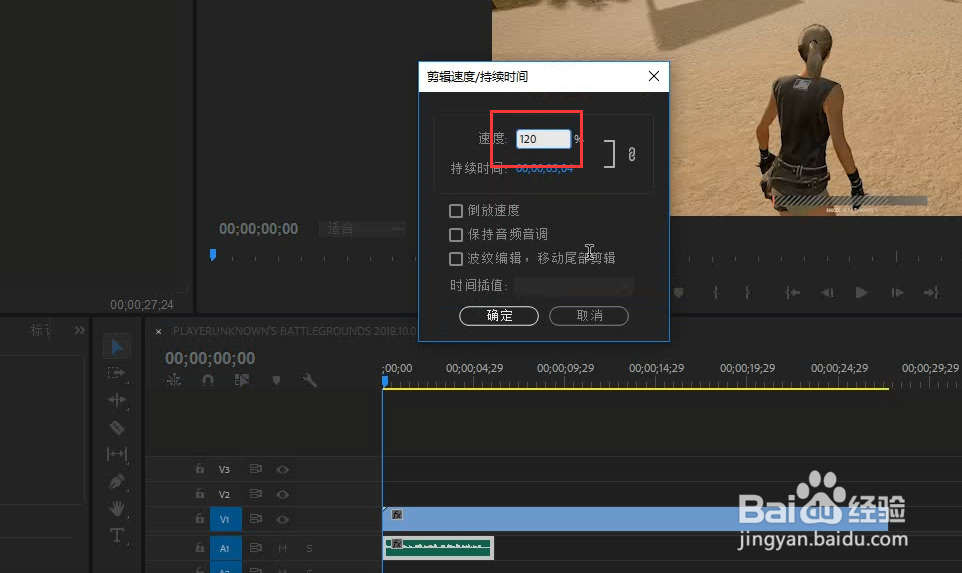The width and height of the screenshot is (962, 573).
Task: Click source monitor timecode 00;00;00;00
Action: click(258, 229)
